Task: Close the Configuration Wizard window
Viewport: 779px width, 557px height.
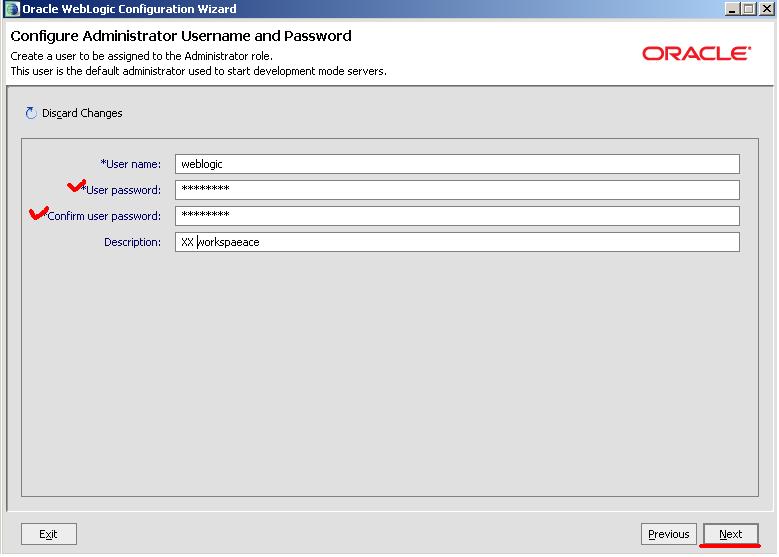Action: coord(766,9)
